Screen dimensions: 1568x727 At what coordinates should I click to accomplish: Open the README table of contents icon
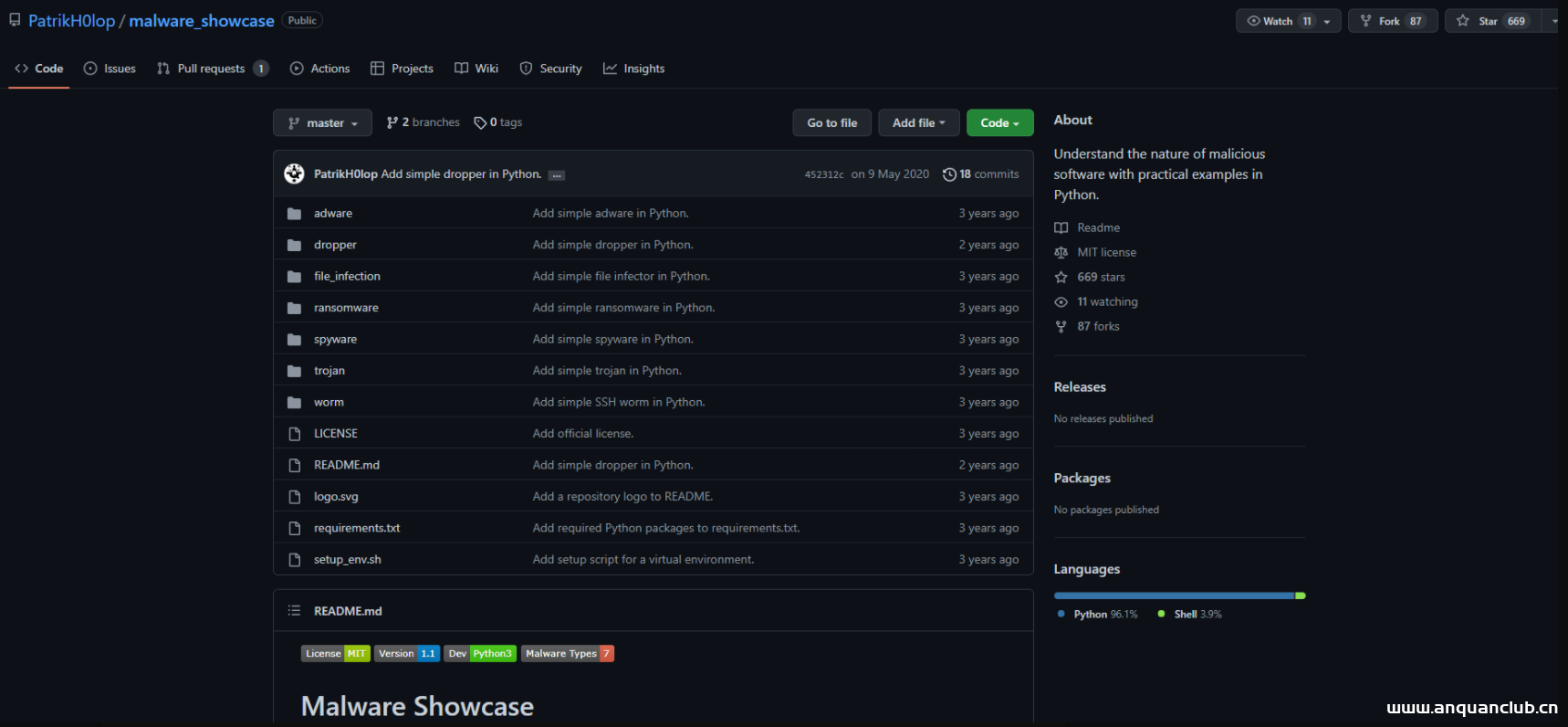coord(294,611)
